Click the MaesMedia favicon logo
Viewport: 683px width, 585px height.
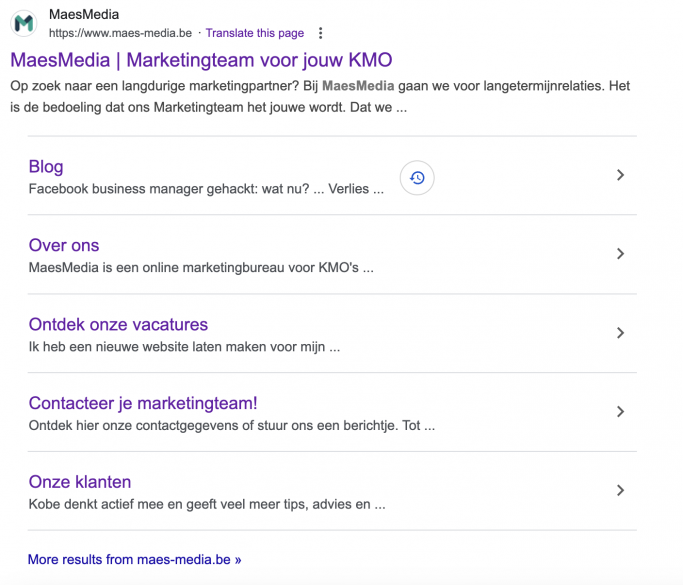point(25,24)
